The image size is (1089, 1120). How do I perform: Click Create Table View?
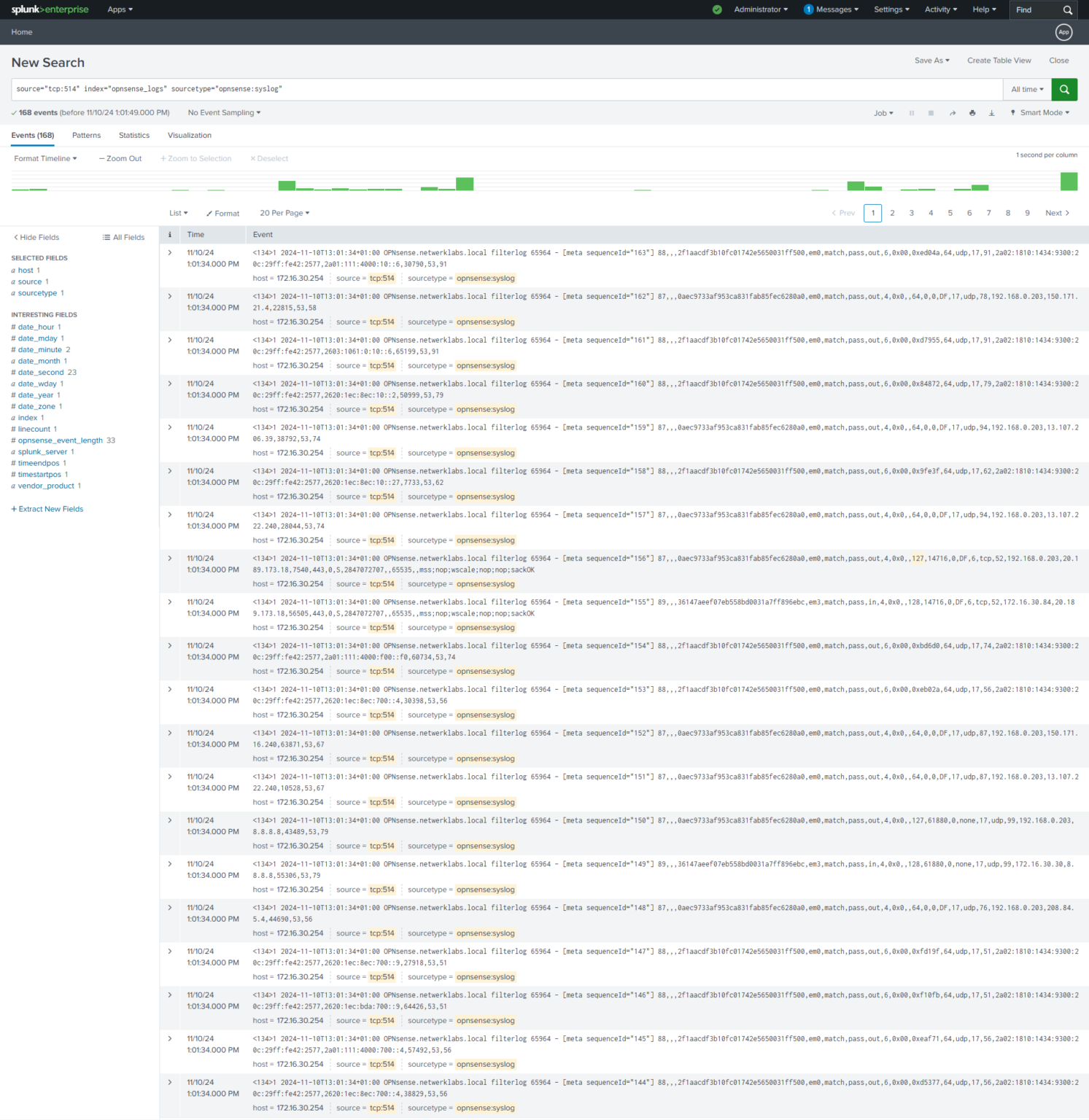point(999,61)
